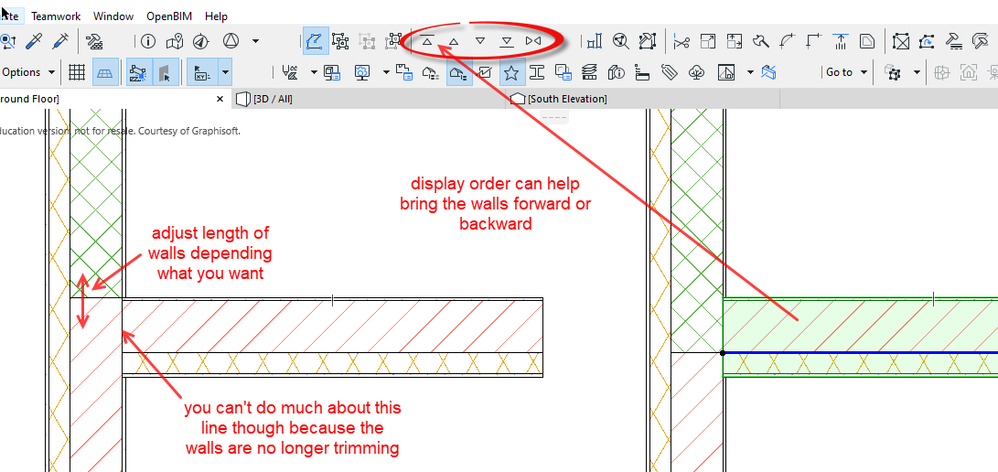
Task: Click the hammer with baseline icon
Action: [x=953, y=42]
